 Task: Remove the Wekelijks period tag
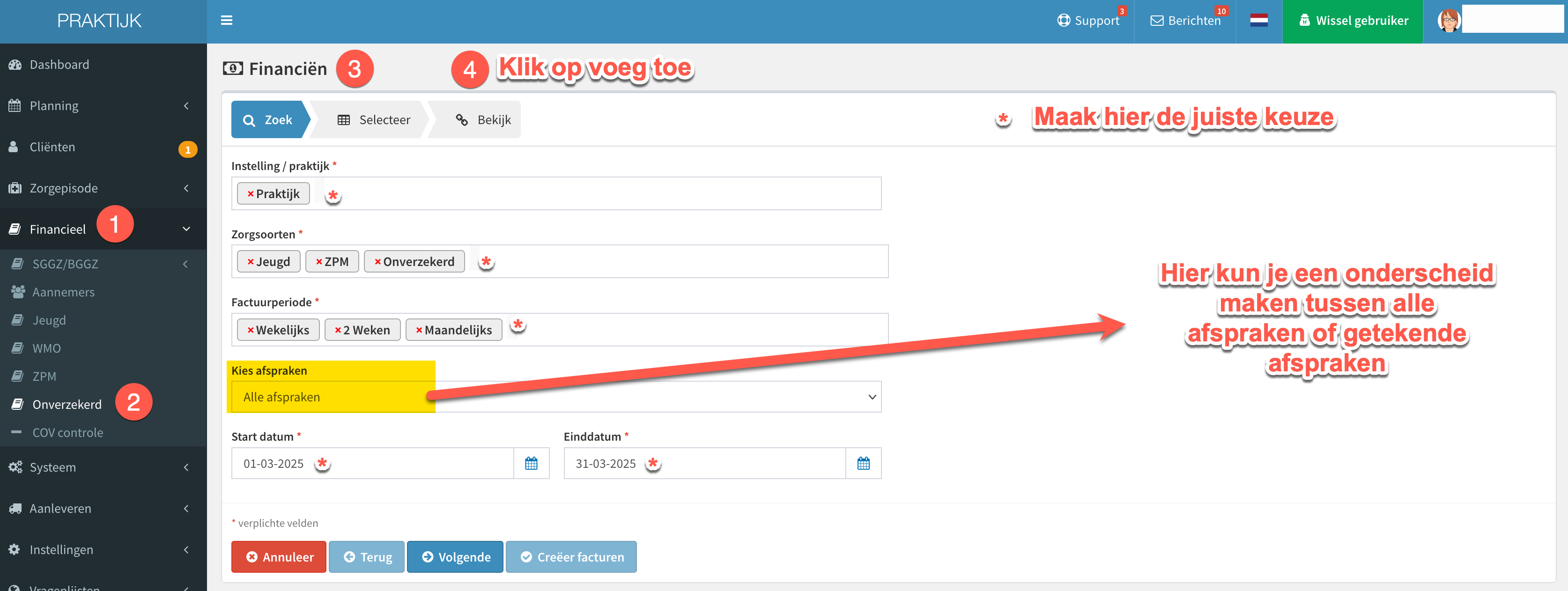point(250,330)
